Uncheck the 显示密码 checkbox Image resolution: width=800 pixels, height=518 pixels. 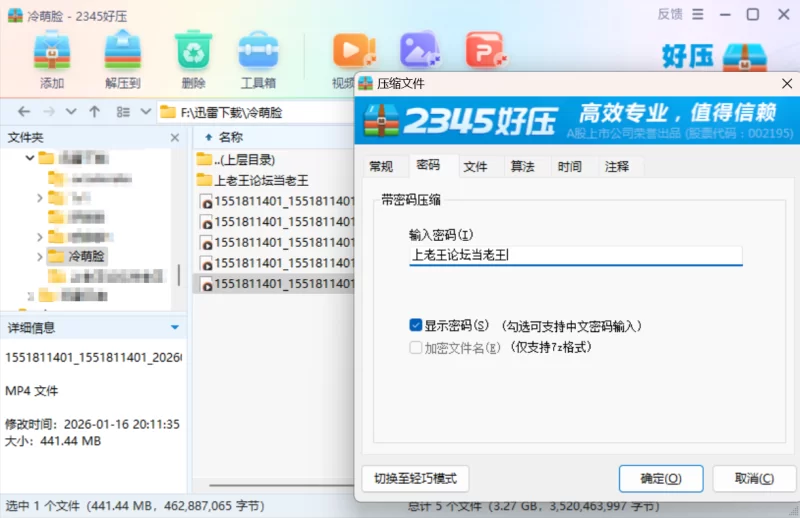(415, 325)
